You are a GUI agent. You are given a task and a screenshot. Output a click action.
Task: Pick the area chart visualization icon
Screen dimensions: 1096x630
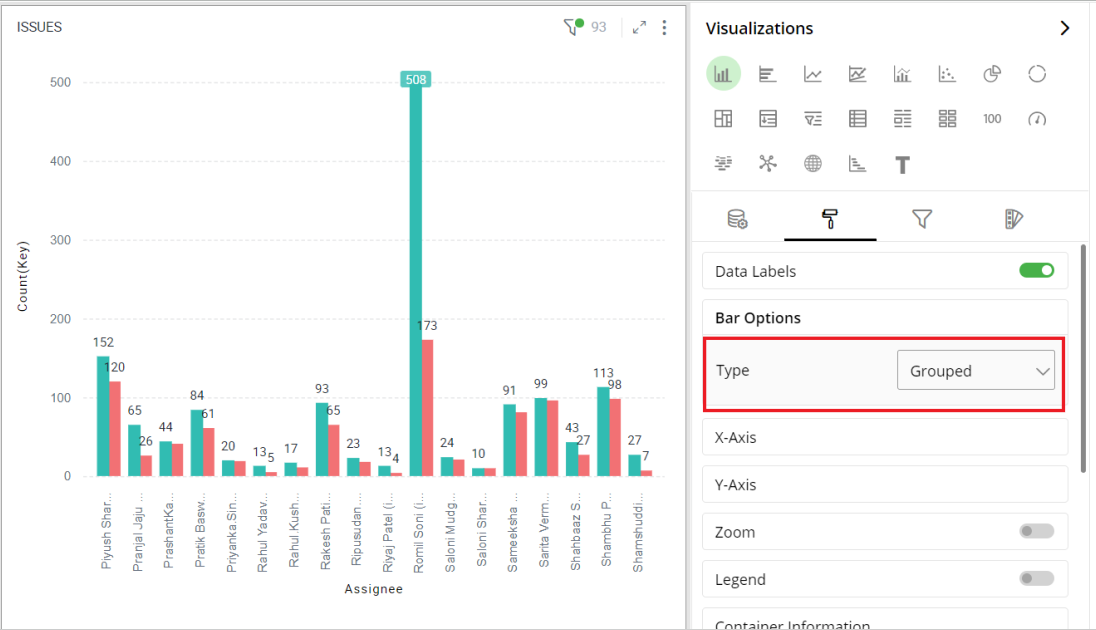click(x=857, y=73)
